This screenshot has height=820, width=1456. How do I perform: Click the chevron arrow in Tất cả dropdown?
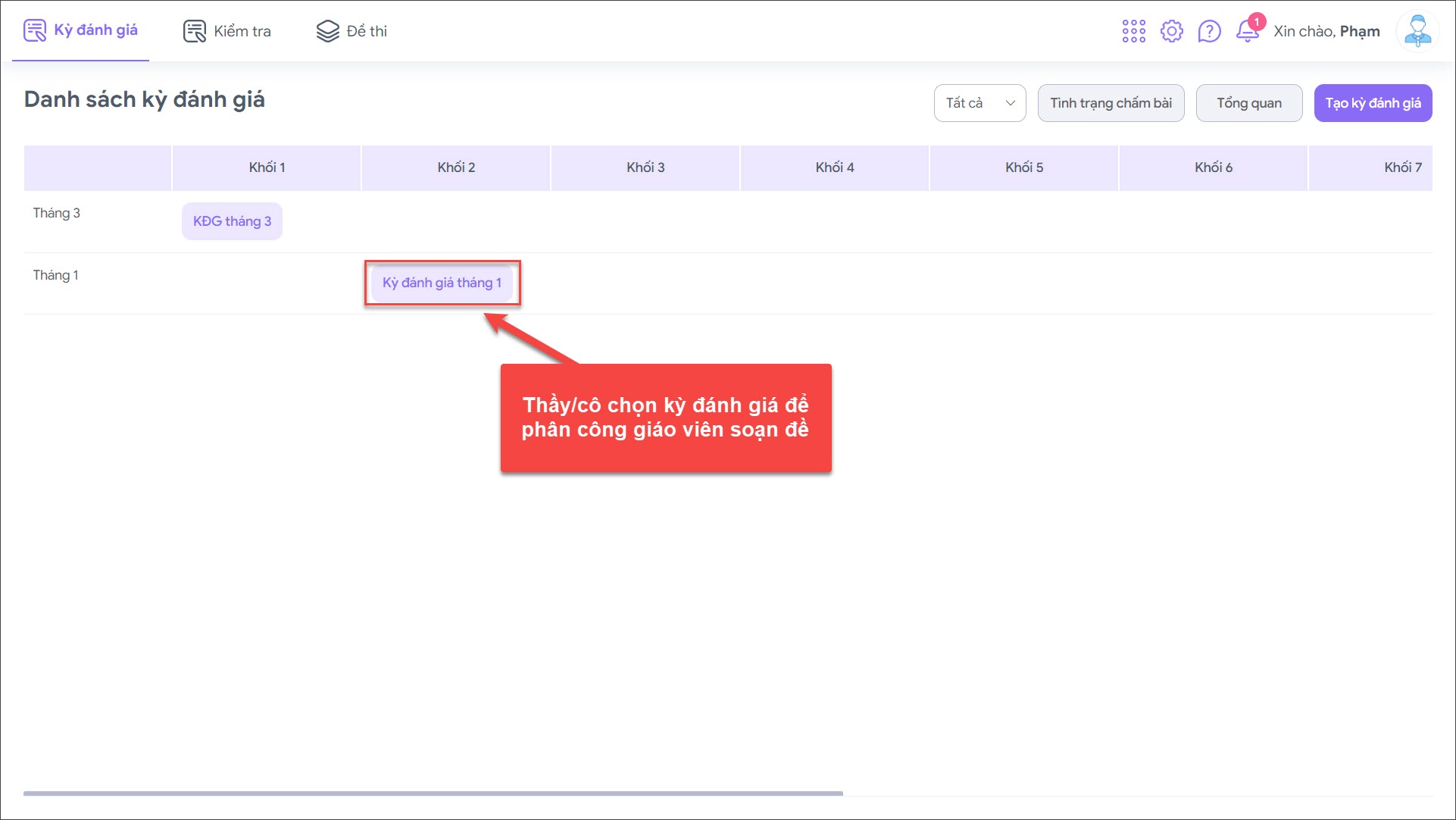tap(1010, 103)
